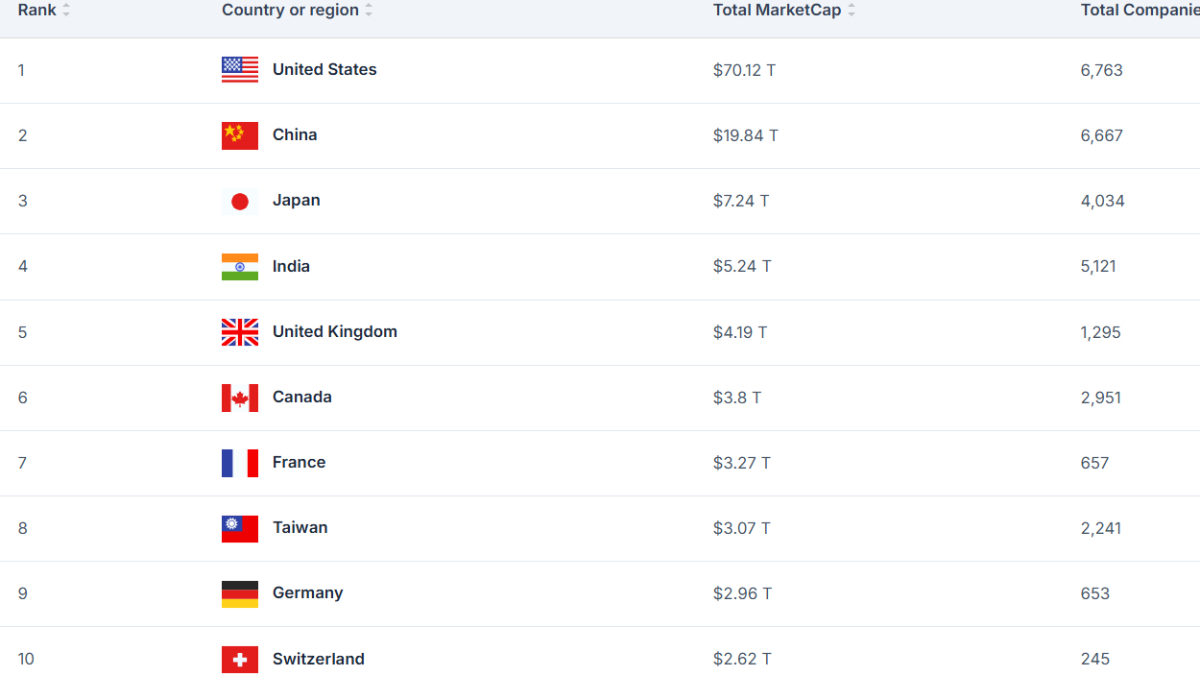Sort by Total MarketCap arrows

pyautogui.click(x=851, y=10)
